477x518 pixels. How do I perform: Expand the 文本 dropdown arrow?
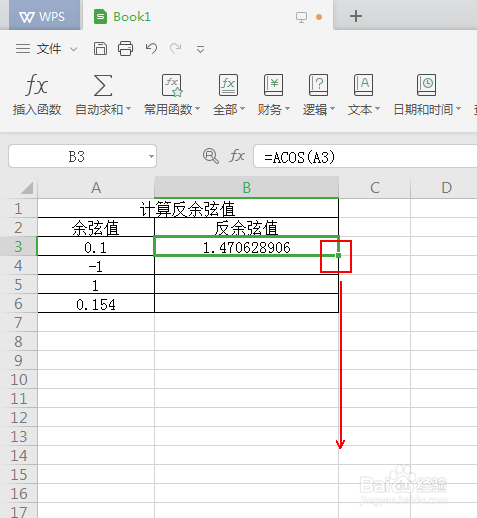377,109
